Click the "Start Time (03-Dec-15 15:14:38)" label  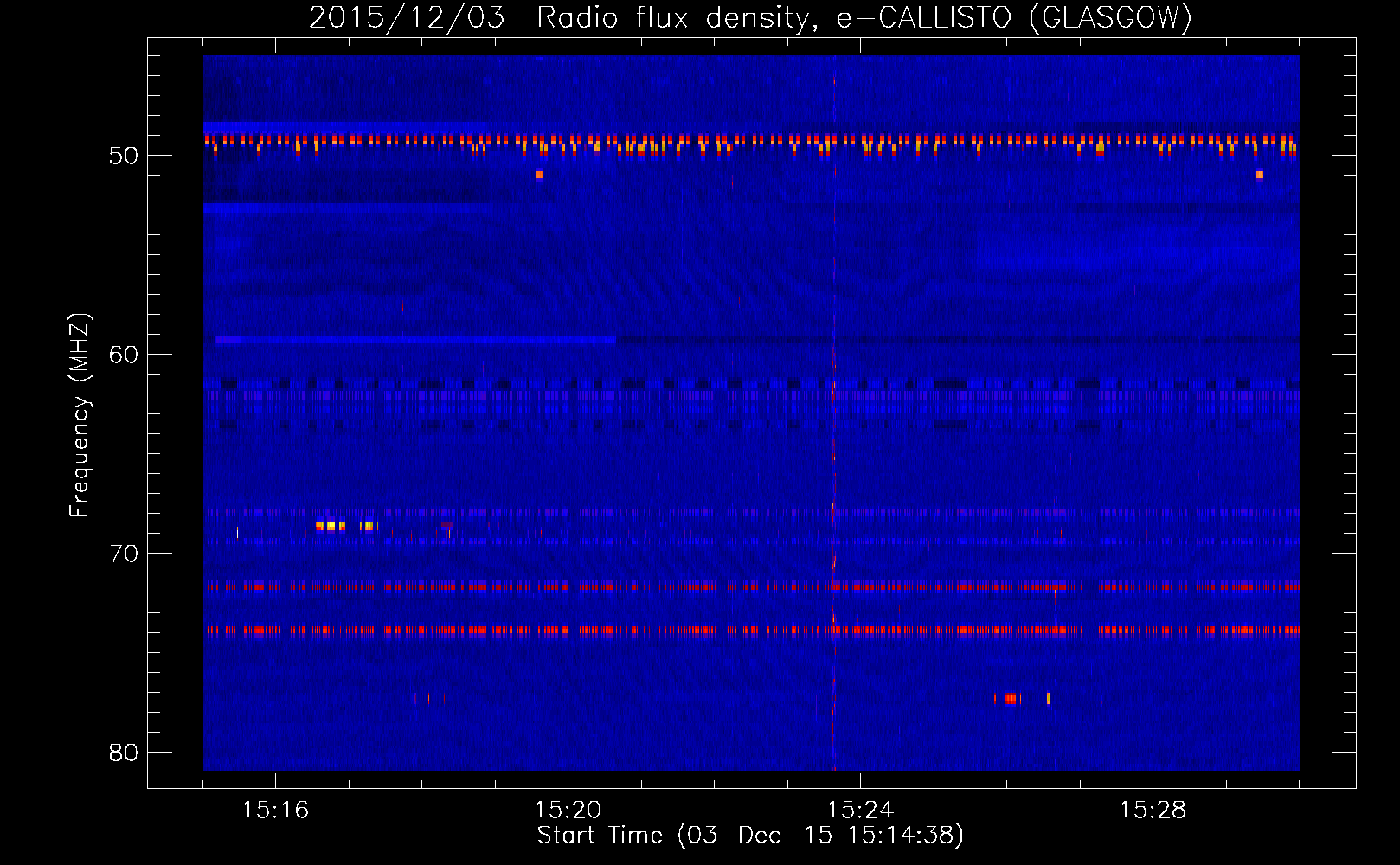pos(750,836)
